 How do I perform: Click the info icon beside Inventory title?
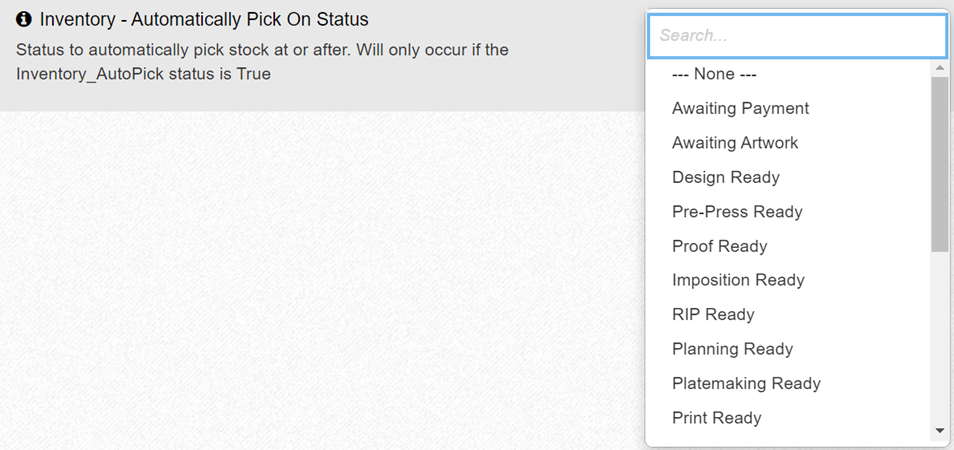25,20
